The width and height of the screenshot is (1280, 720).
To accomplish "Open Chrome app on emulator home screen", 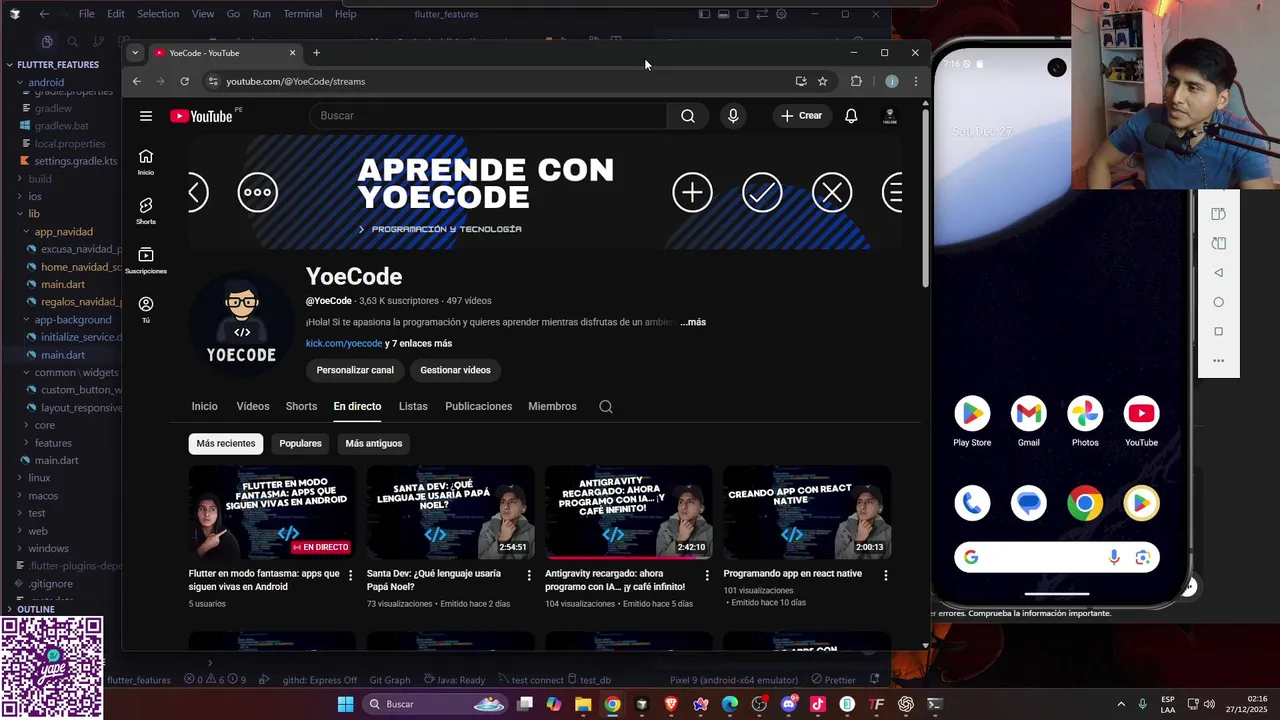I will [x=1085, y=503].
